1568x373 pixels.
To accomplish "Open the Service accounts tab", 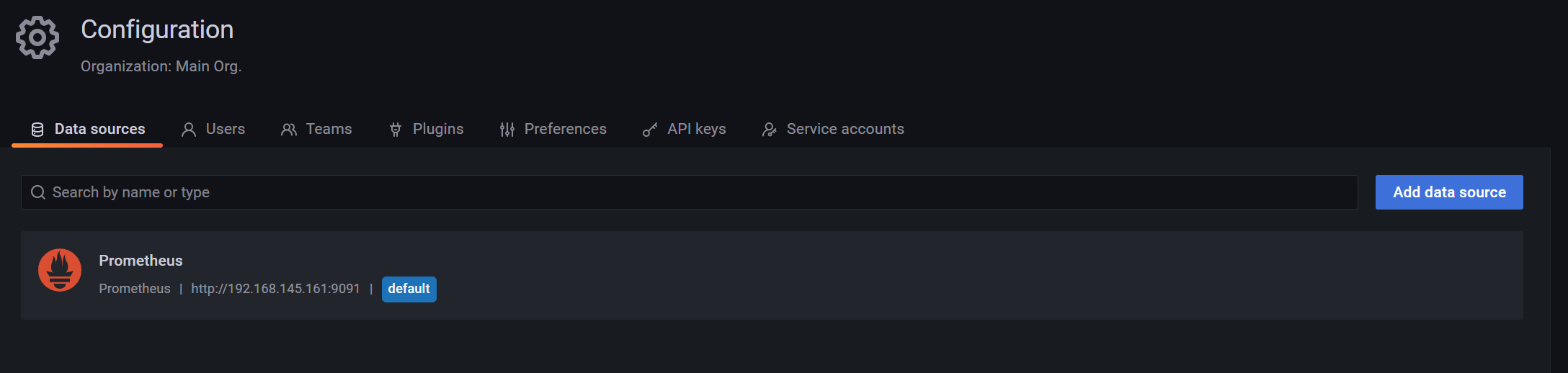I will [x=833, y=129].
